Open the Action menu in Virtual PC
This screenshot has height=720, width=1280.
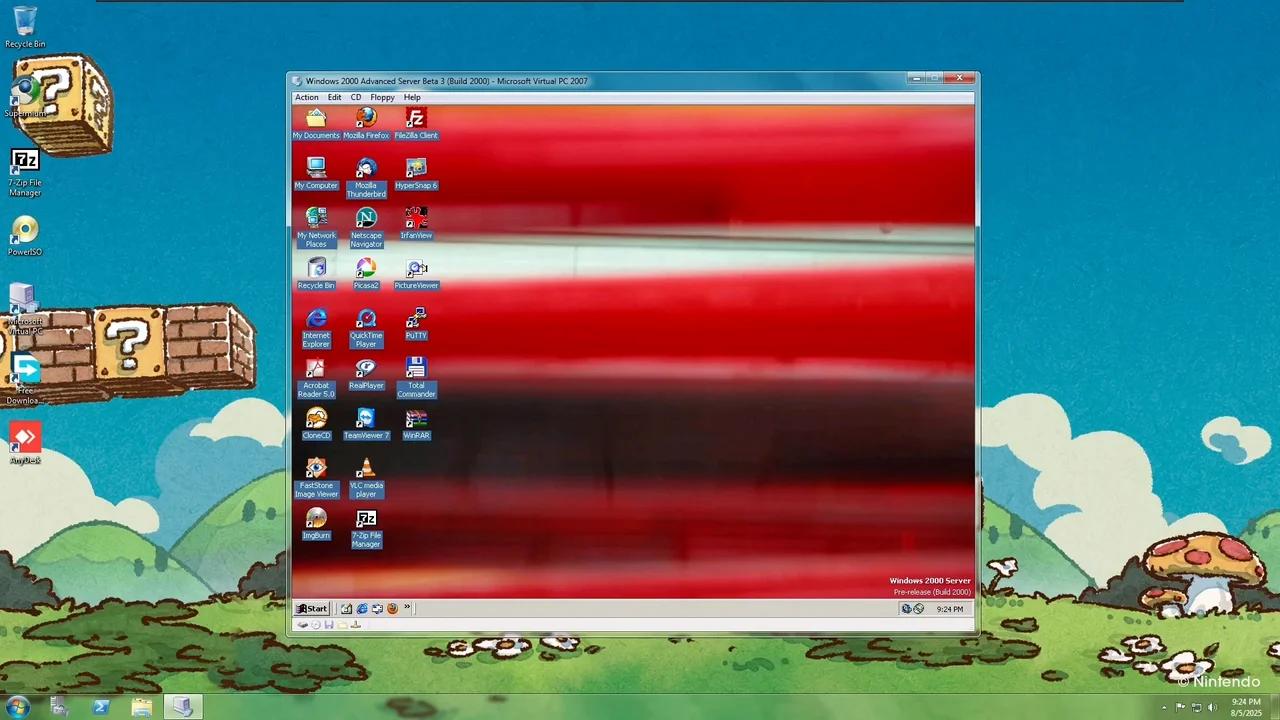tap(307, 97)
